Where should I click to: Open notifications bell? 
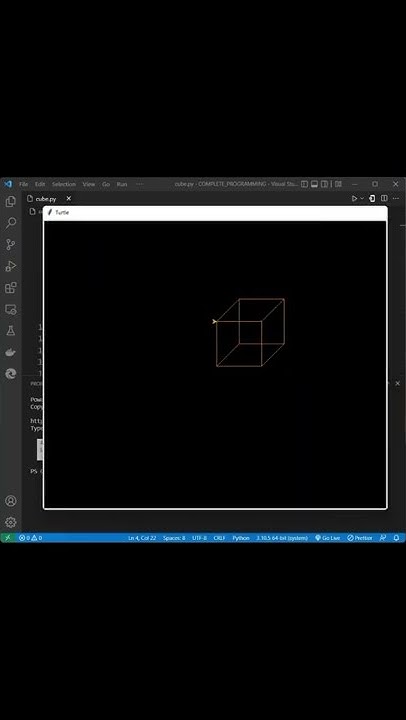click(x=396, y=538)
